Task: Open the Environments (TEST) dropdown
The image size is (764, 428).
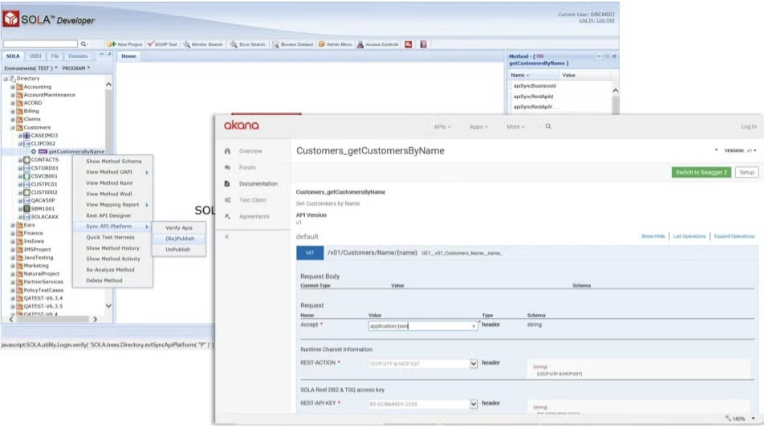Action: point(31,68)
